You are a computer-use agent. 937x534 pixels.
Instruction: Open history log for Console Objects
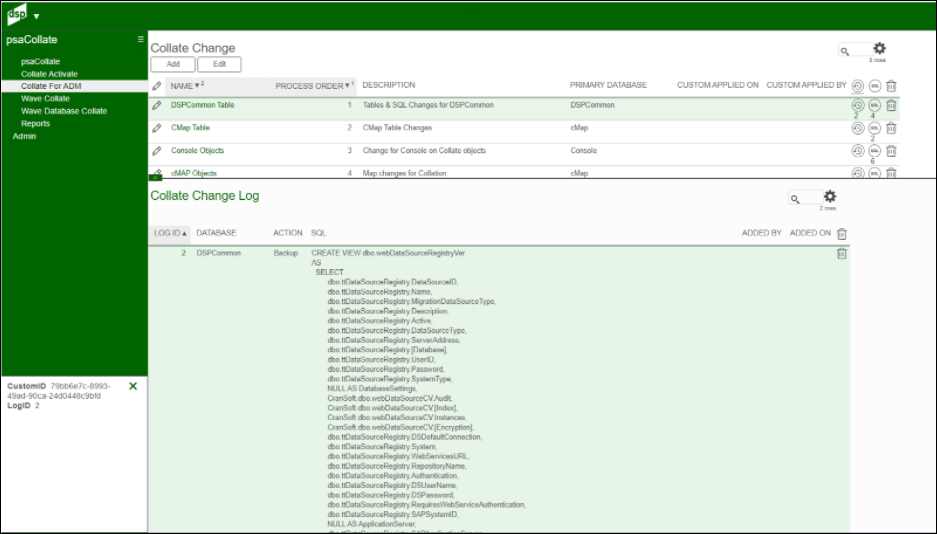click(858, 151)
